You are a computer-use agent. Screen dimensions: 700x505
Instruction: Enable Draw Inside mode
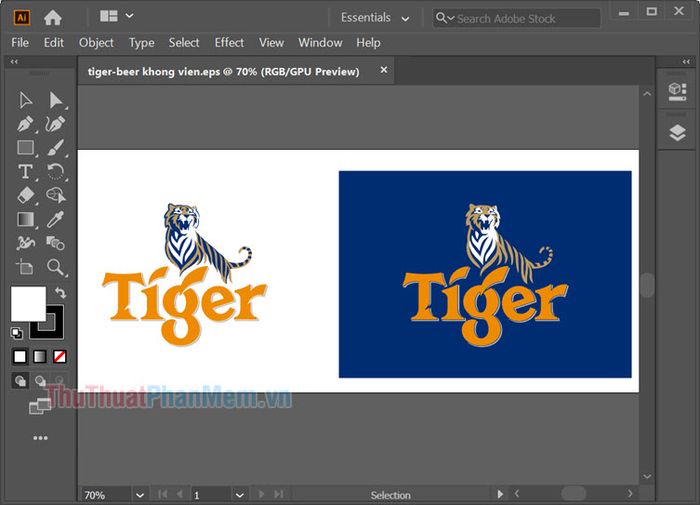[60, 381]
